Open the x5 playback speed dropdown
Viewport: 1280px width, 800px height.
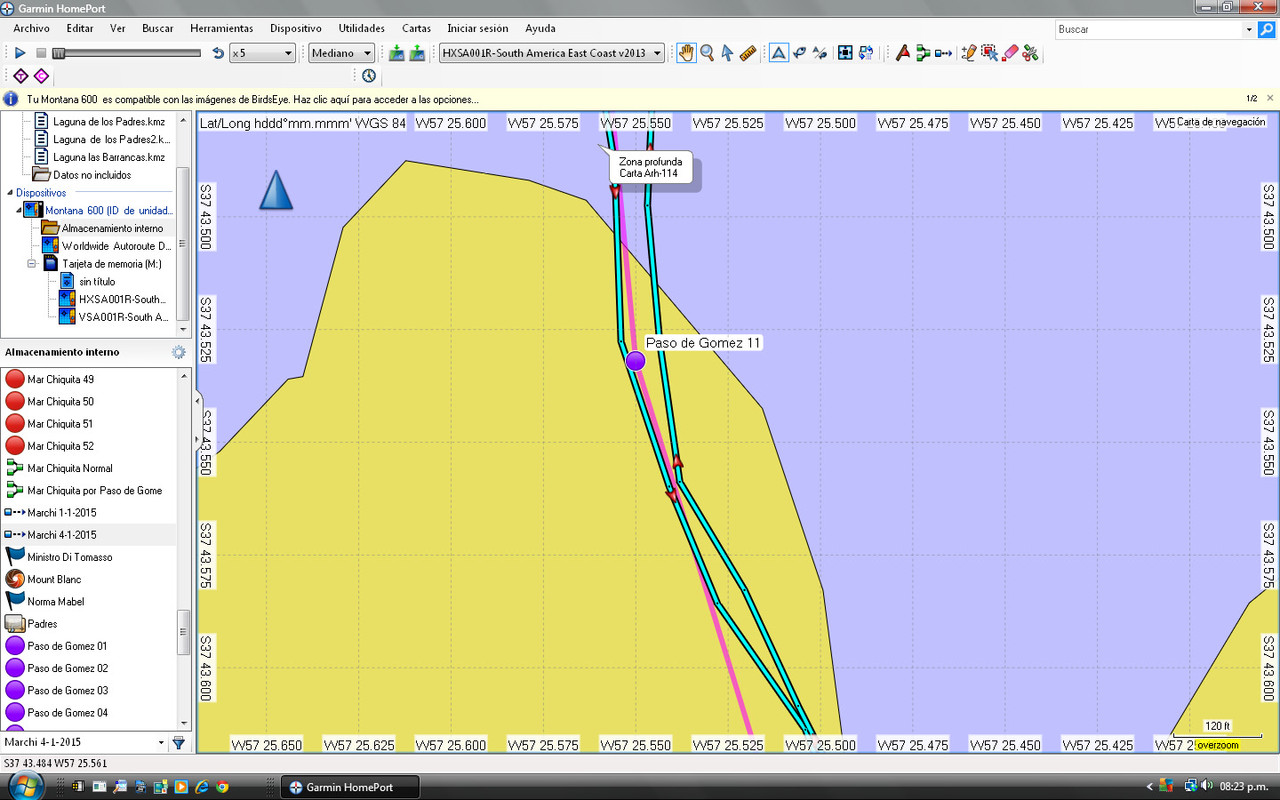pos(262,53)
